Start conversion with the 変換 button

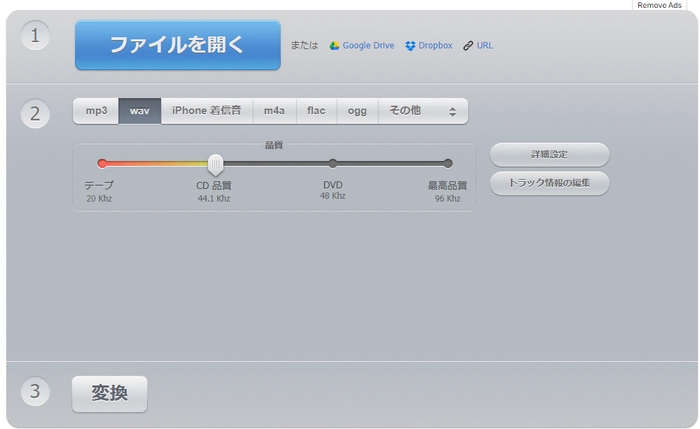coord(109,394)
